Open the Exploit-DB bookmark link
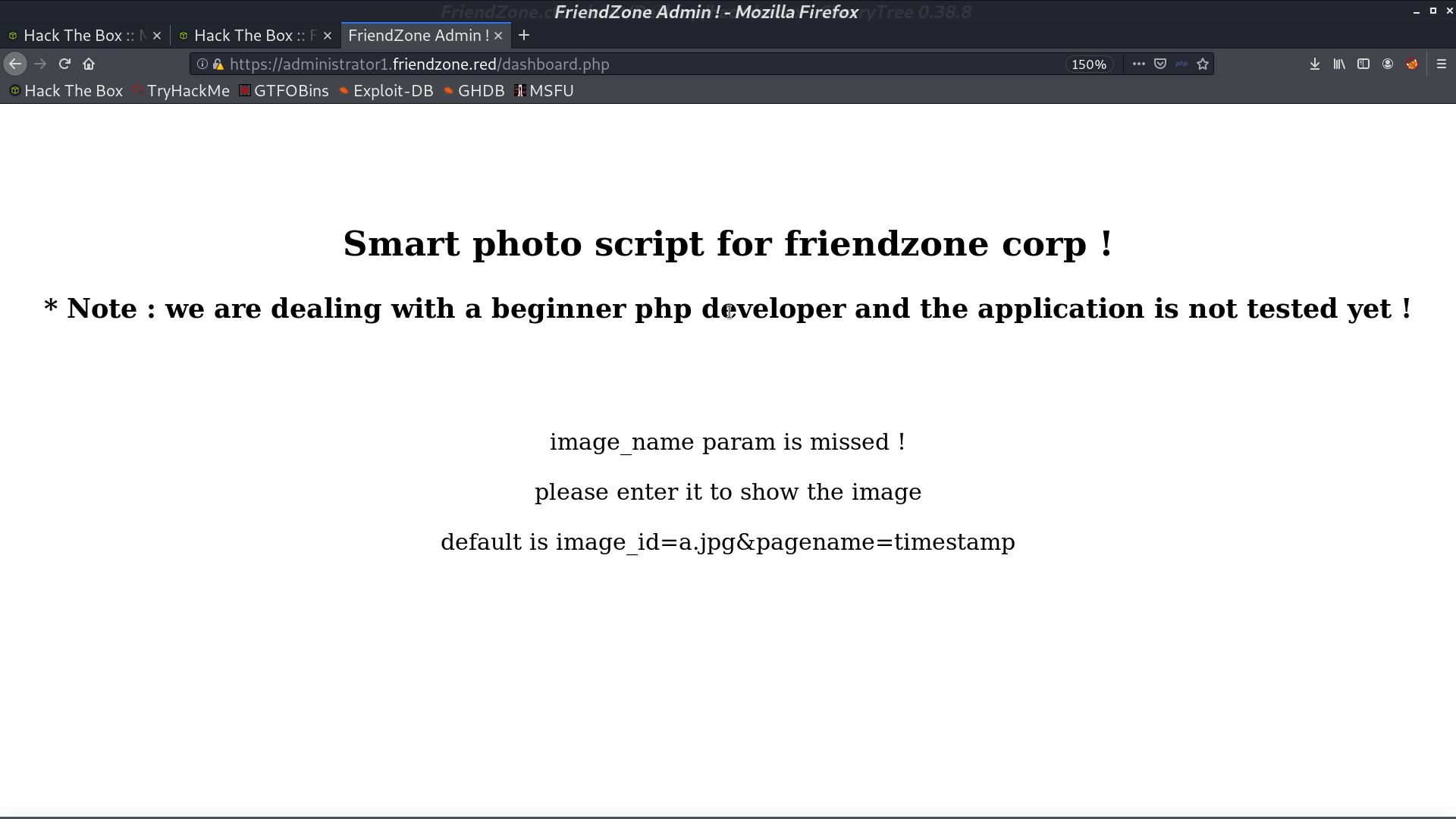 point(393,91)
